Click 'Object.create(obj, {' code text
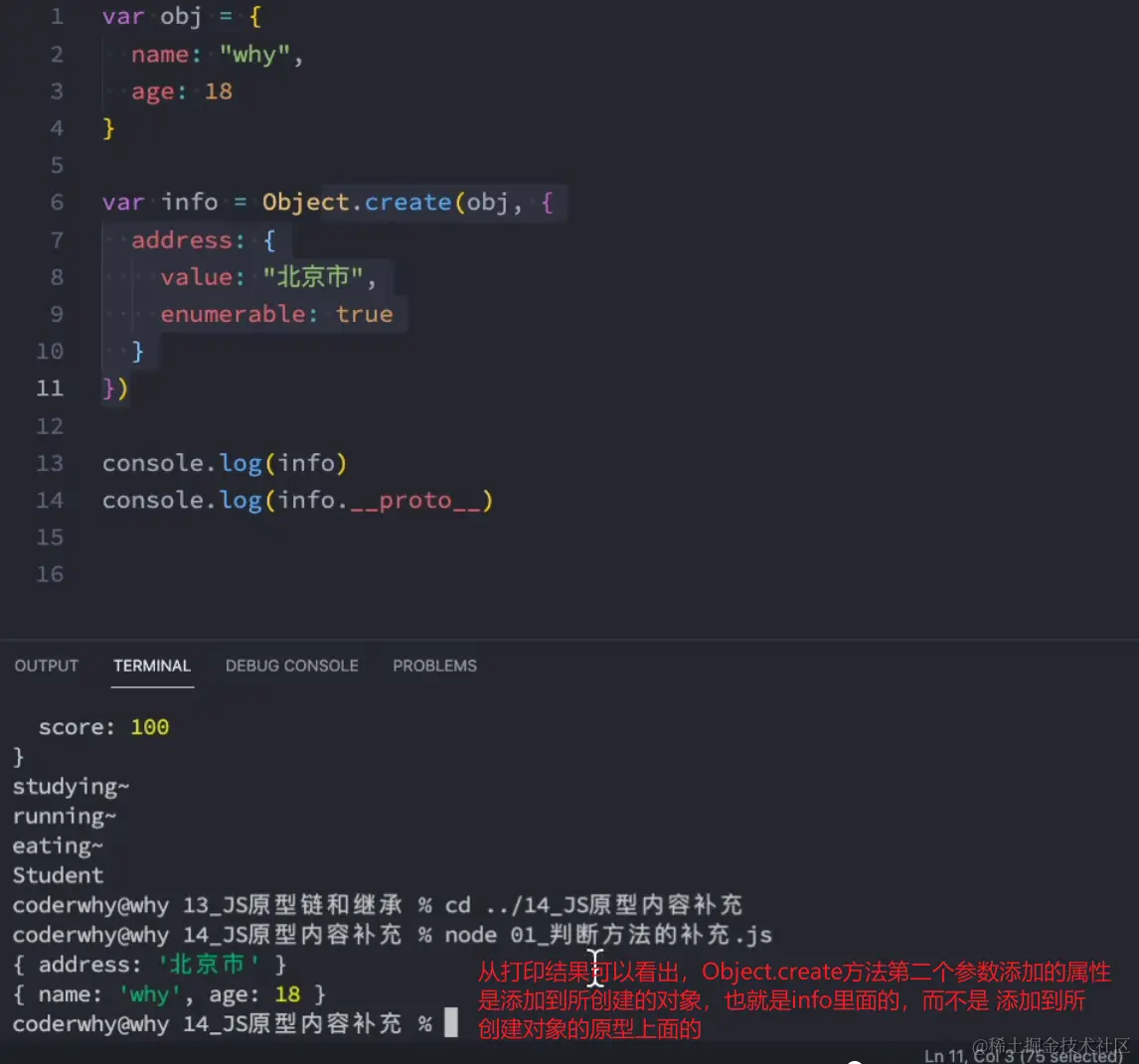Screen dimensions: 1139x1064 [x=407, y=202]
